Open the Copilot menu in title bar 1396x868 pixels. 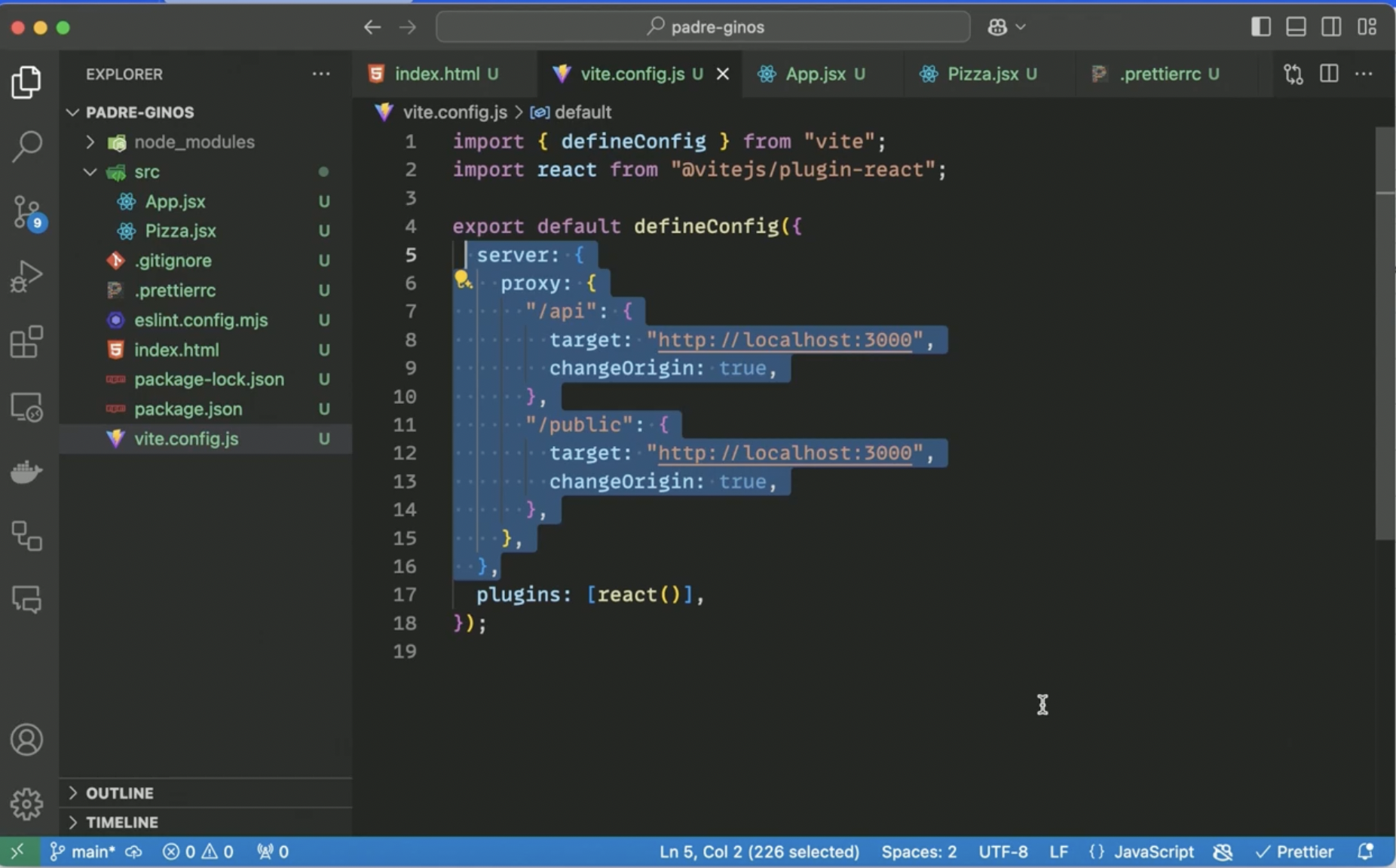tap(1006, 27)
